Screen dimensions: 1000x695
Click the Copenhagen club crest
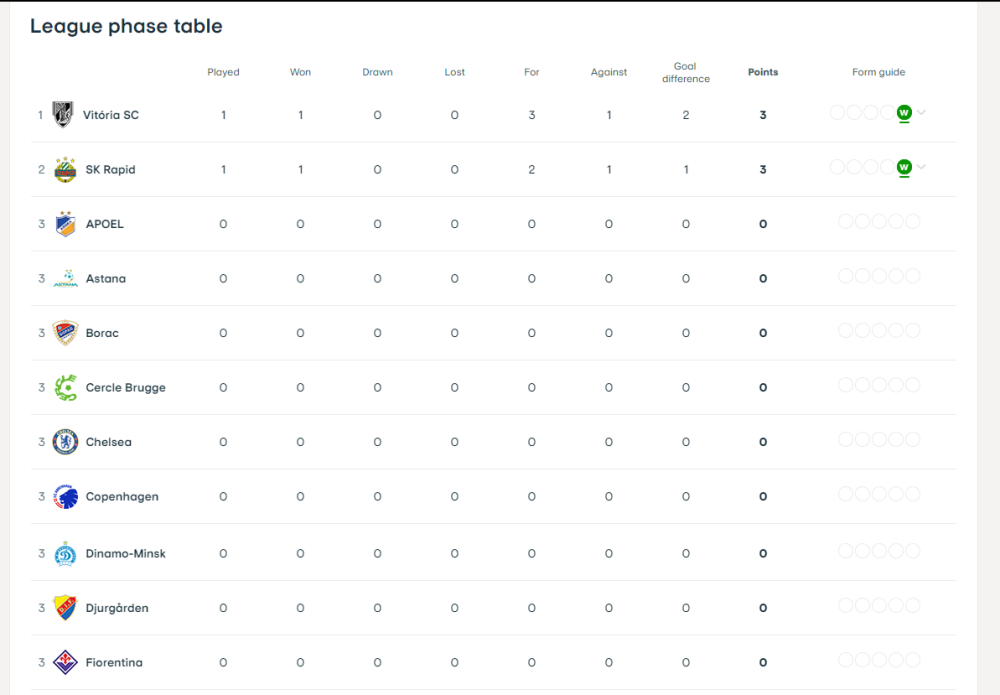[x=65, y=497]
